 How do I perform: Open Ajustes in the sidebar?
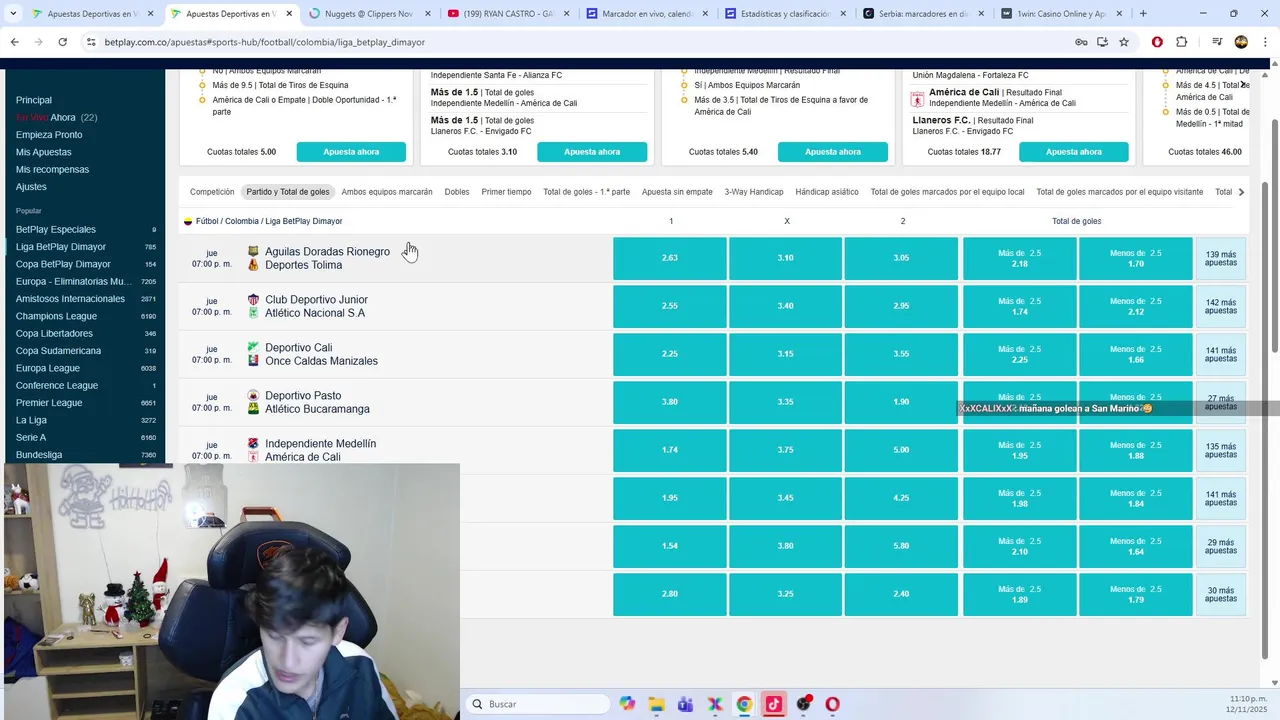click(x=31, y=187)
